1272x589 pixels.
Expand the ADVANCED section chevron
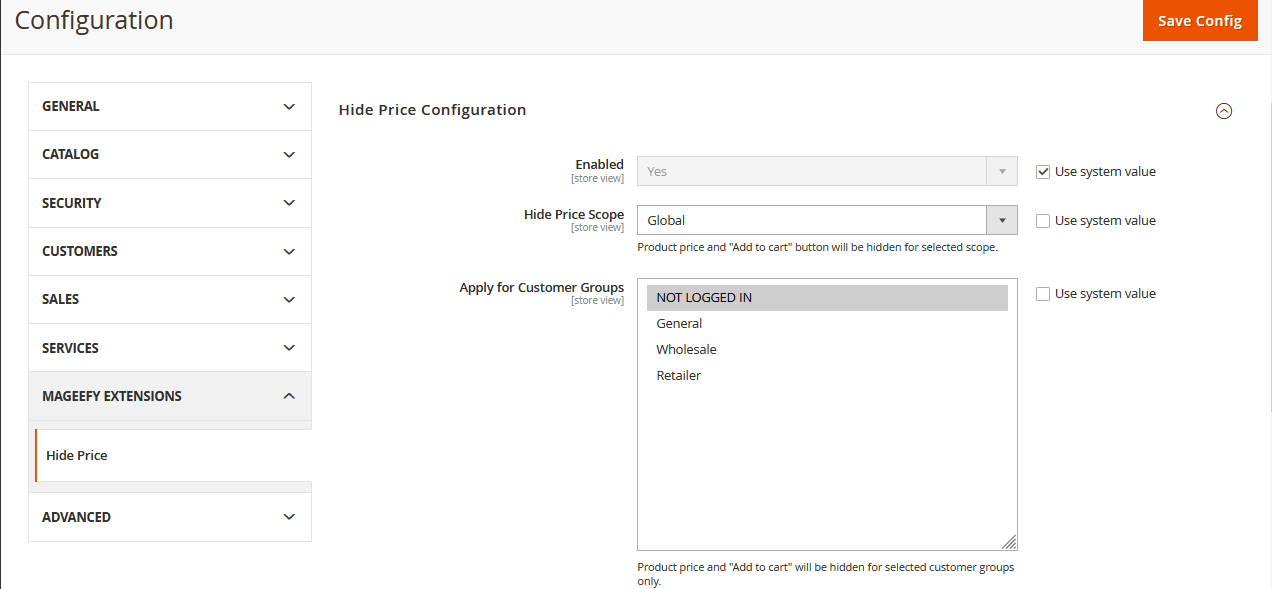coord(289,517)
